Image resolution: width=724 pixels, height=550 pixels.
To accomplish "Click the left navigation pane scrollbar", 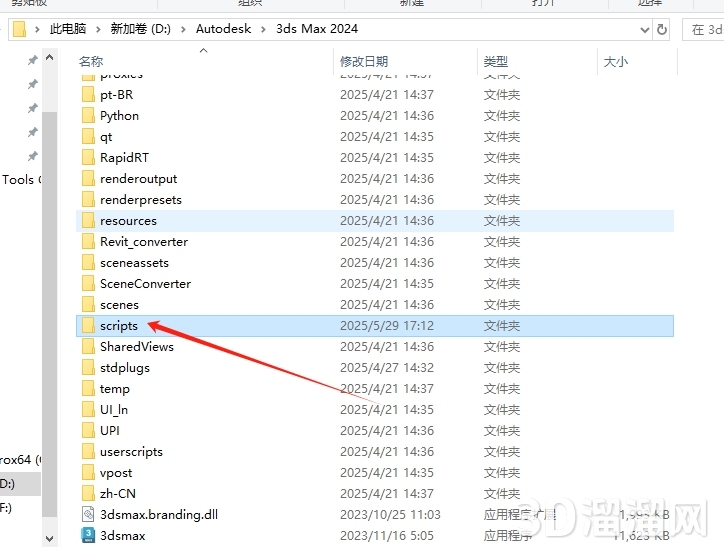I will click(x=49, y=300).
